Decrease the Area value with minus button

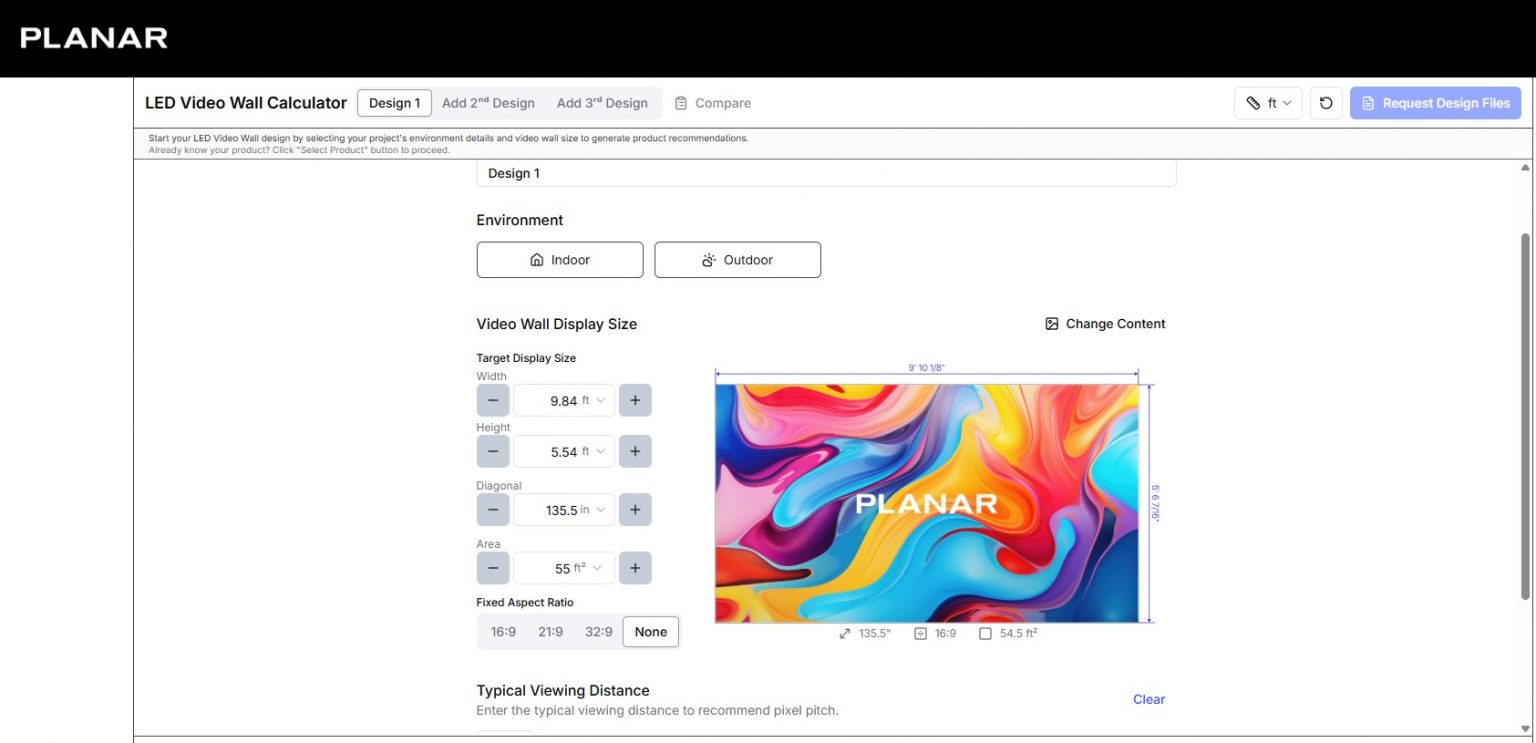click(x=492, y=568)
